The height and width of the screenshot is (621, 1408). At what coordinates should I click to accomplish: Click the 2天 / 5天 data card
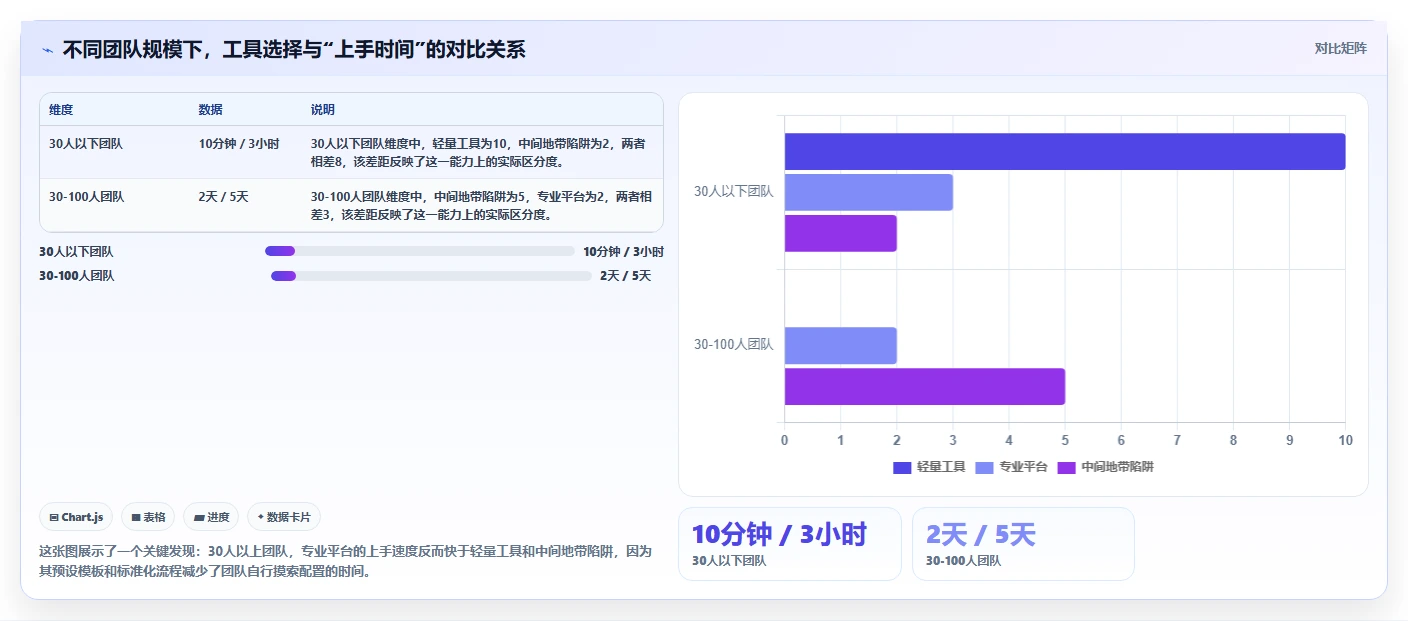1023,544
